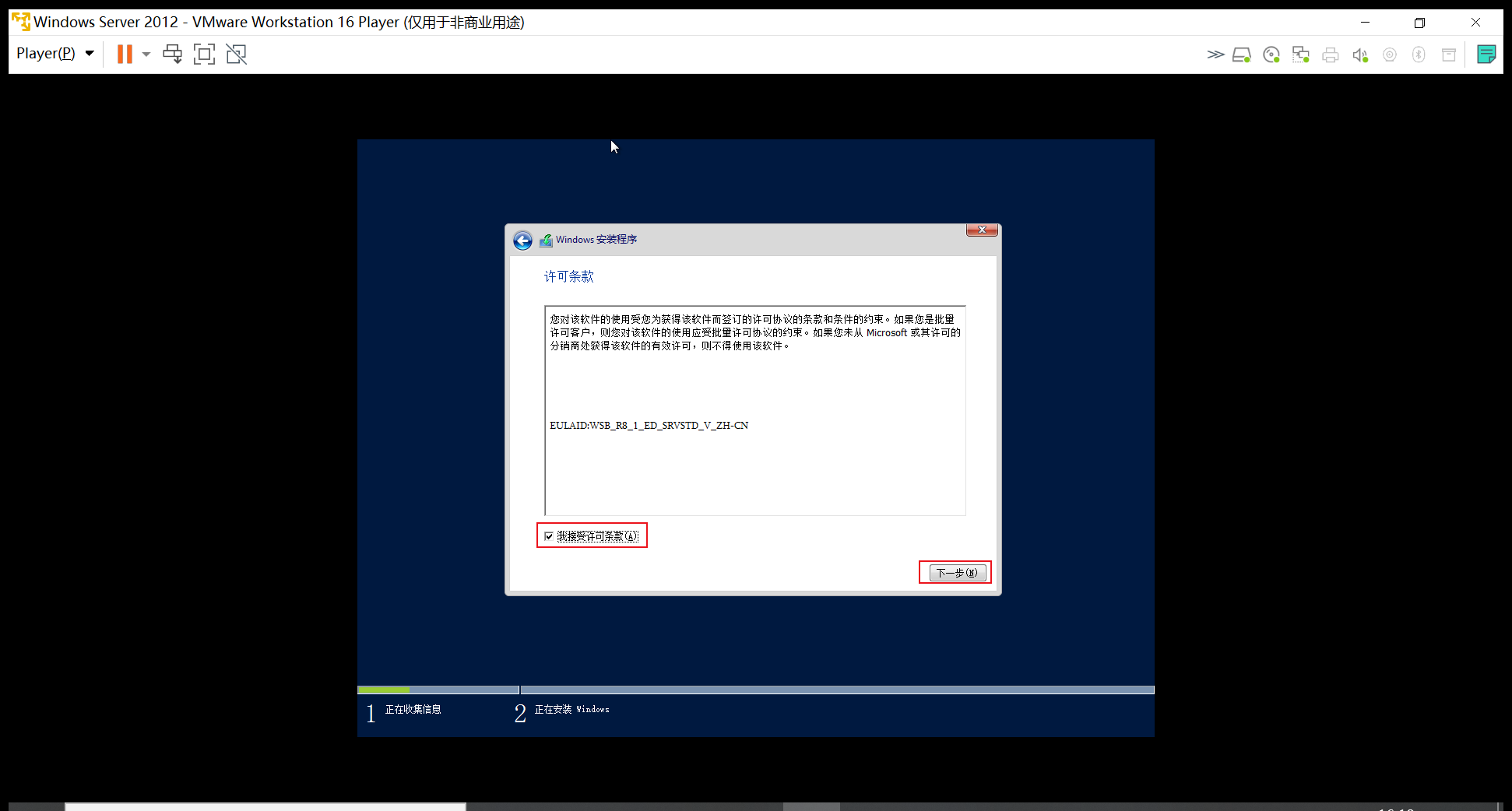This screenshot has width=1512, height=811.
Task: Click the VMware Player title bar icon
Action: 21,21
